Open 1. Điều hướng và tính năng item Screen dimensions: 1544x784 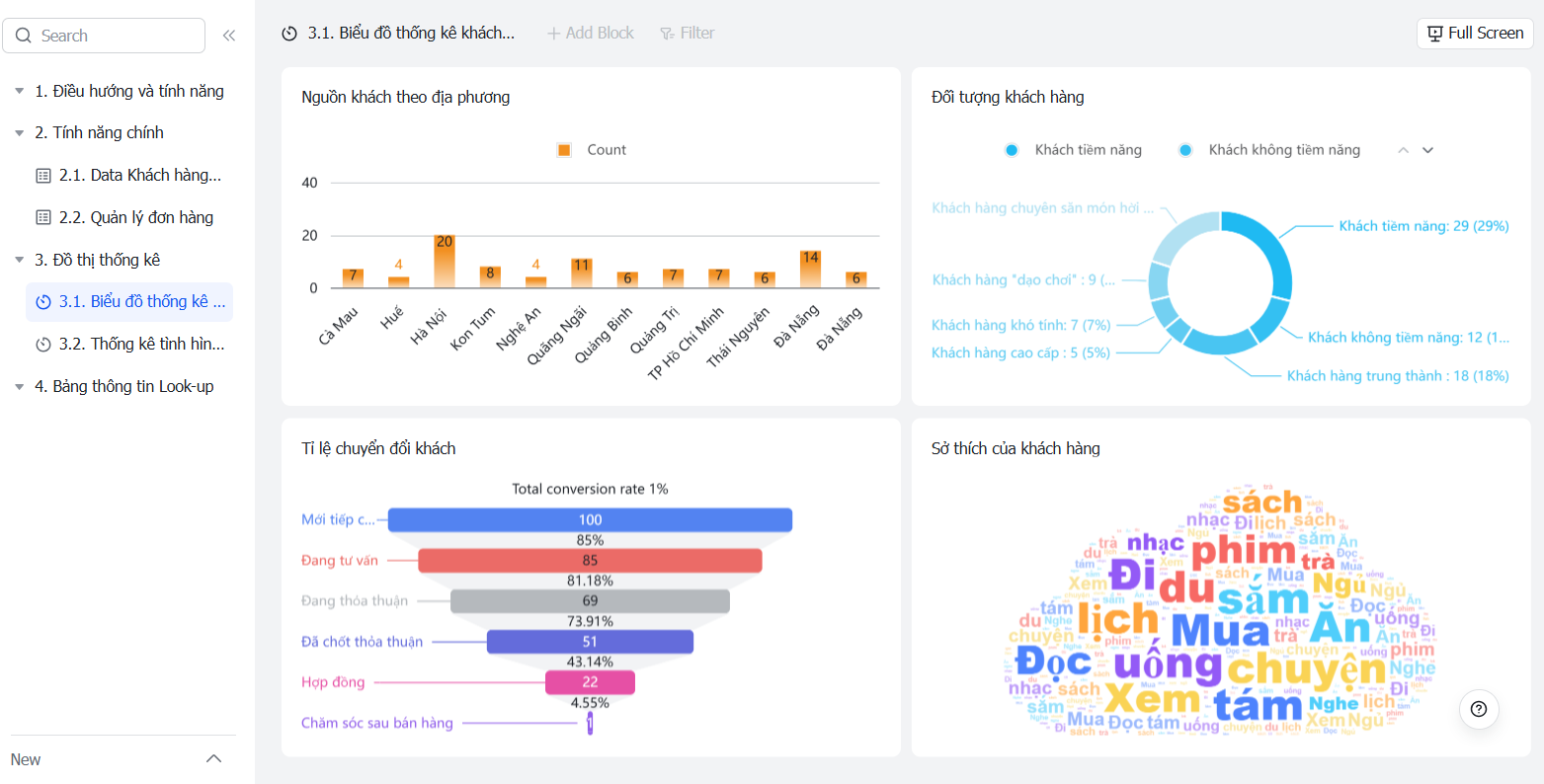click(128, 91)
